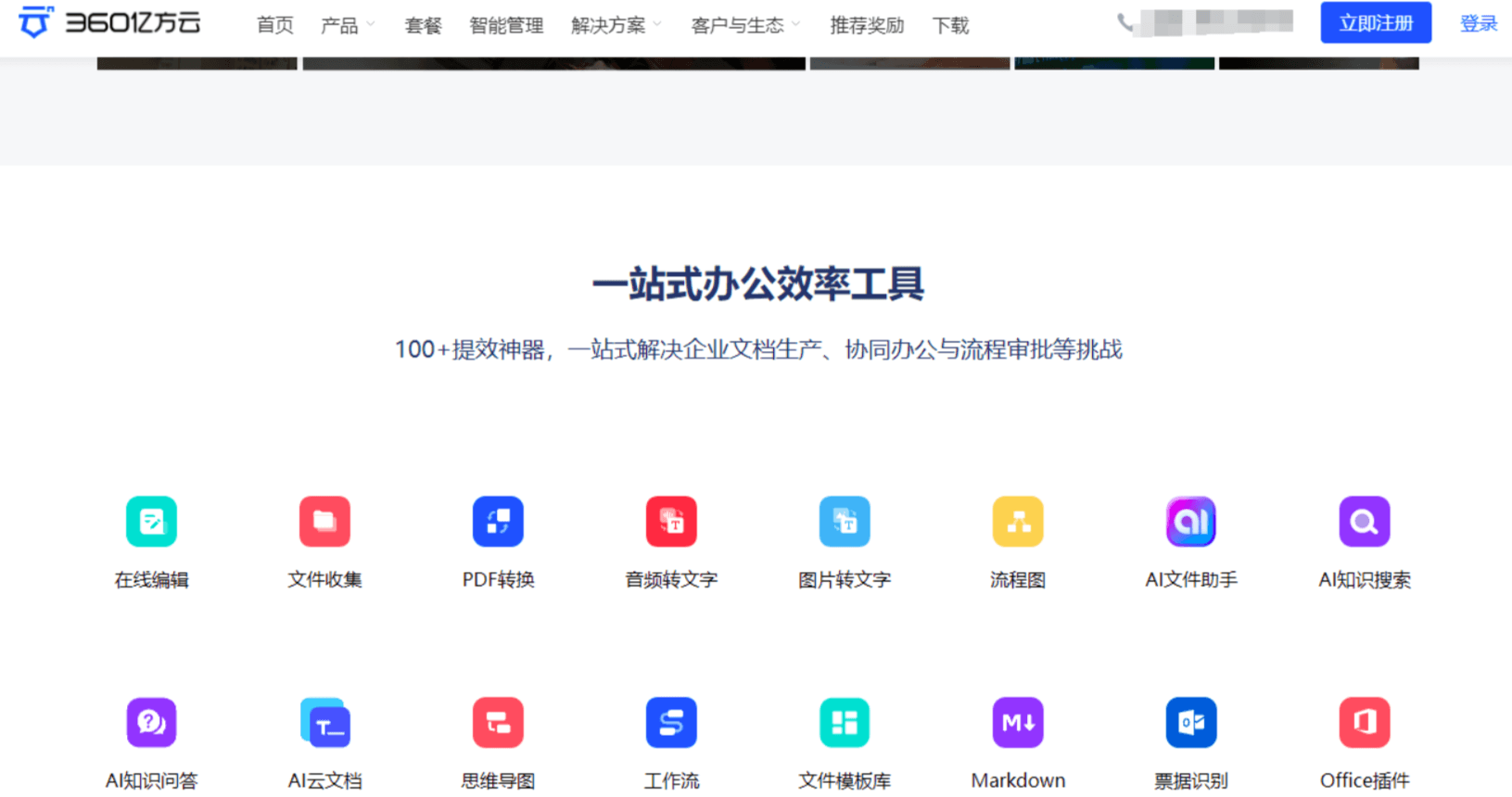Open the 图片转文字 image-to-text icon
The width and height of the screenshot is (1512, 797).
(x=845, y=522)
